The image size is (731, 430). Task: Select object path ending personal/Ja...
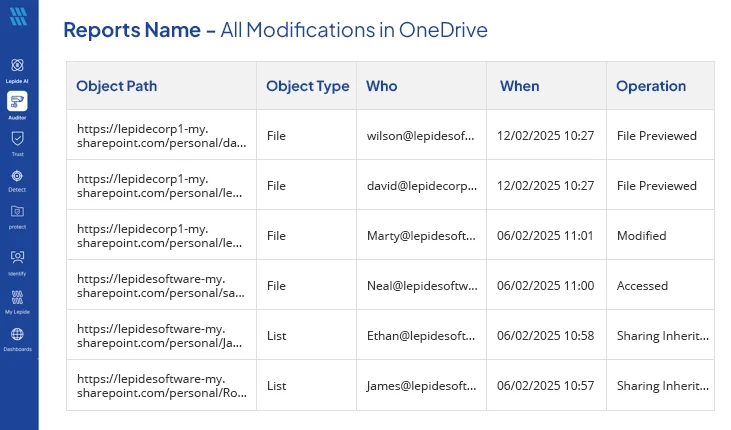tap(159, 336)
